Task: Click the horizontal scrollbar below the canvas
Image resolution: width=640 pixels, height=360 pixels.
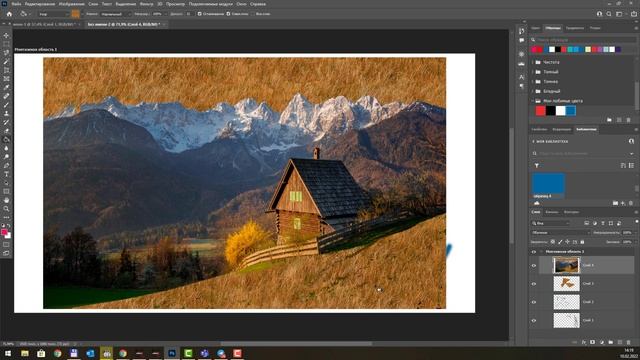Action: pos(296,344)
